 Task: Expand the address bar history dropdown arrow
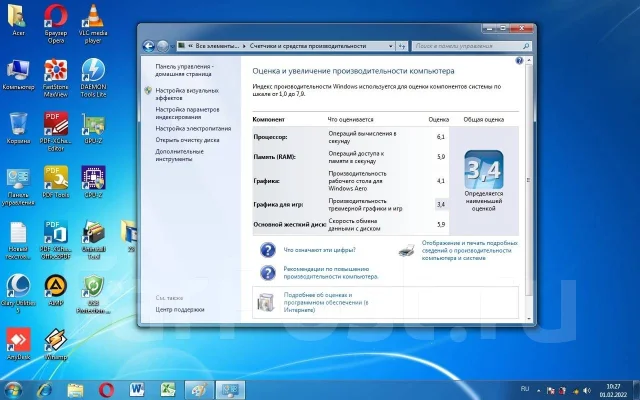(x=391, y=46)
